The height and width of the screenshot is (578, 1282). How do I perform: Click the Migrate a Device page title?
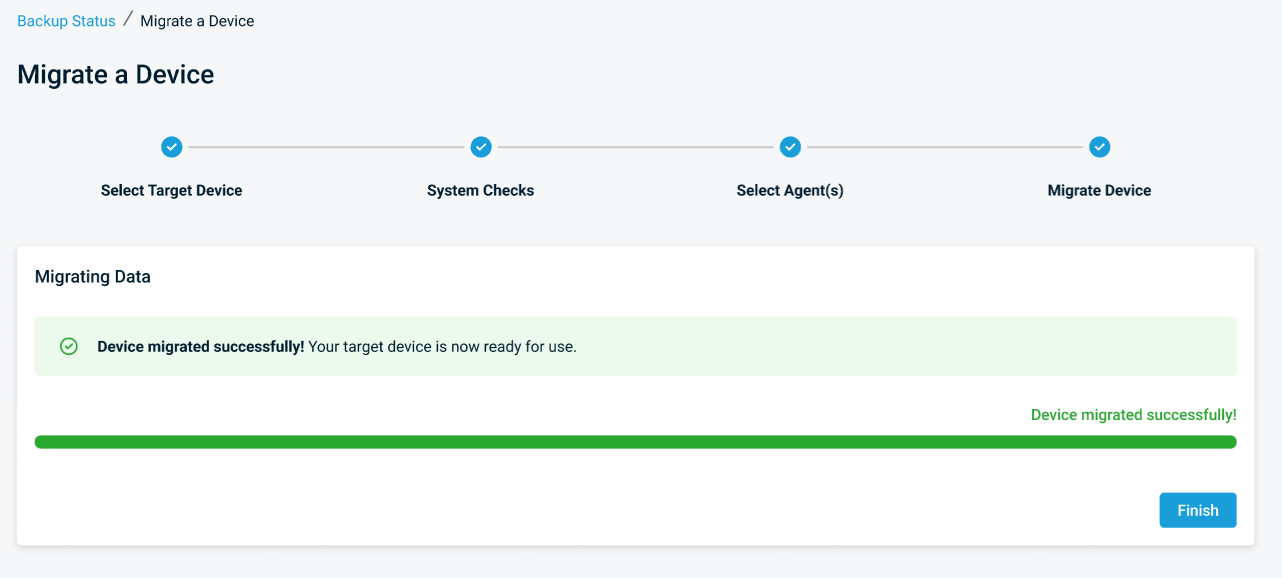click(x=115, y=74)
